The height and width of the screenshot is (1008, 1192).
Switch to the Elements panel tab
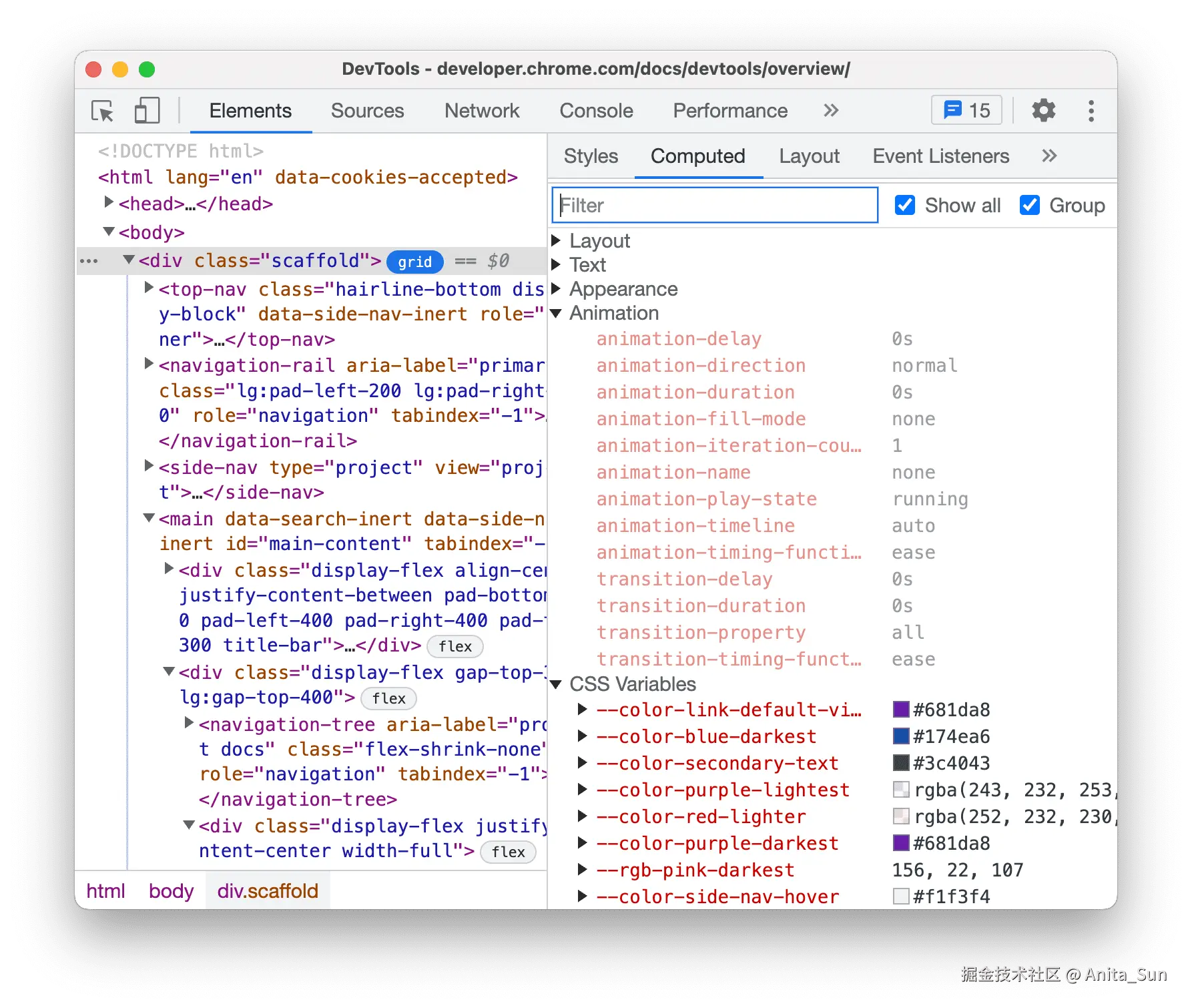(250, 111)
